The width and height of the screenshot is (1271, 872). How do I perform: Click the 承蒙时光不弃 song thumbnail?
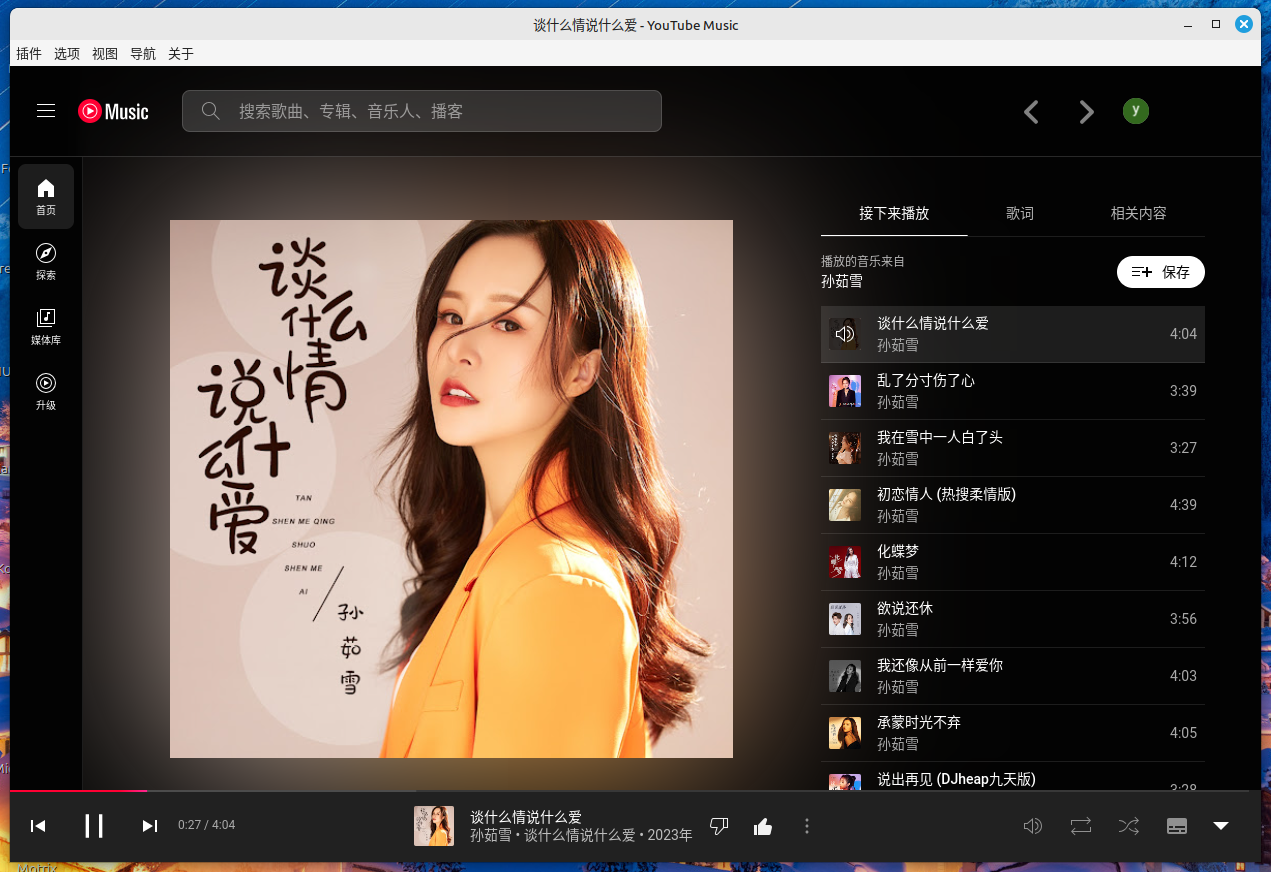(x=845, y=733)
